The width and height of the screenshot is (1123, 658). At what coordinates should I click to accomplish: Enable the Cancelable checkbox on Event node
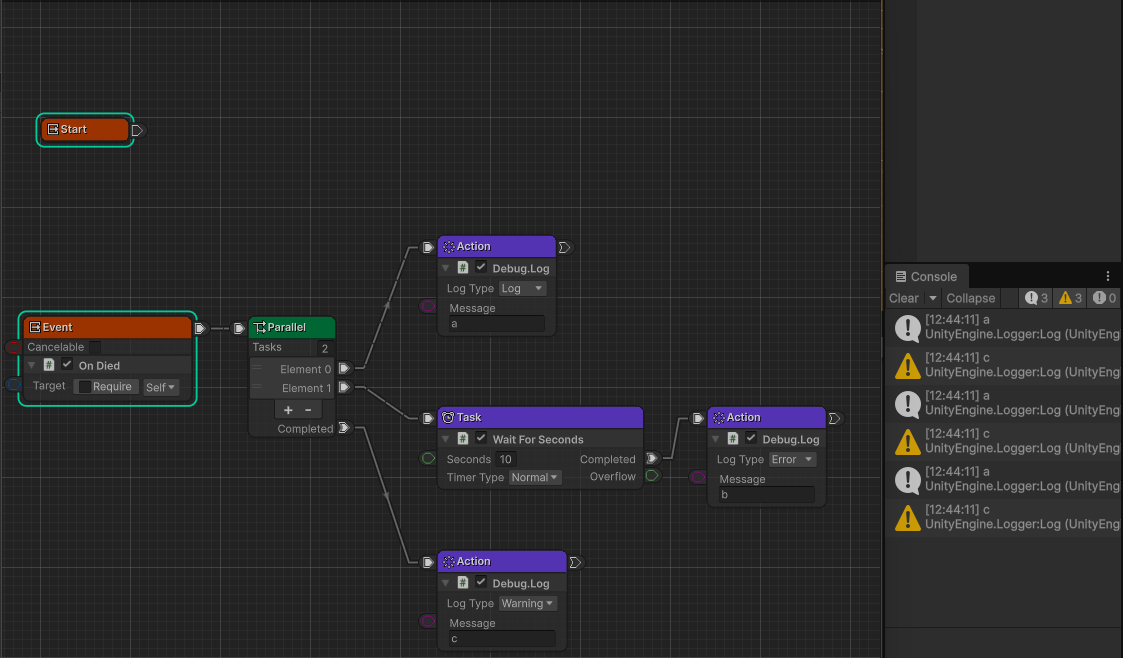click(x=95, y=347)
